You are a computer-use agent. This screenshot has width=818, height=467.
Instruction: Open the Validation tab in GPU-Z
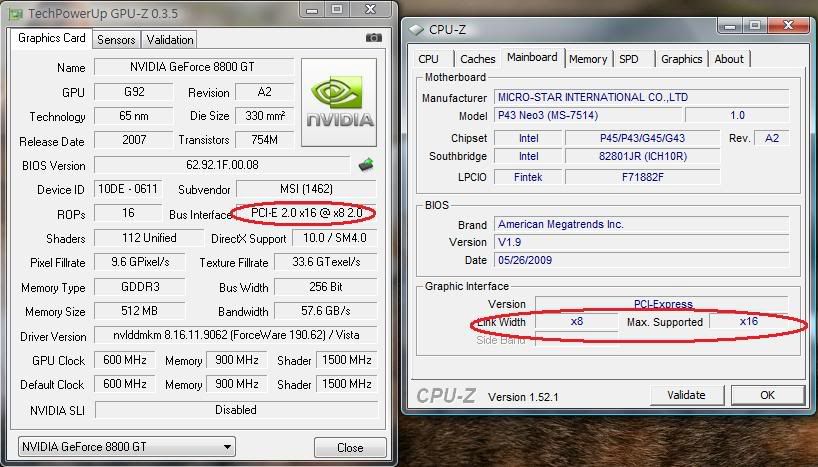tap(170, 40)
